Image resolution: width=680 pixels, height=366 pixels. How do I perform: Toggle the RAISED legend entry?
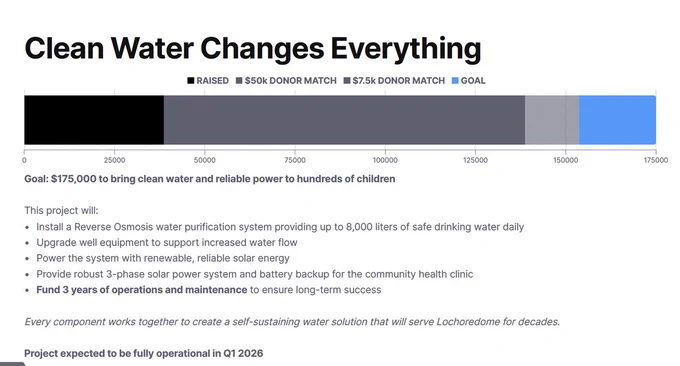pos(208,81)
